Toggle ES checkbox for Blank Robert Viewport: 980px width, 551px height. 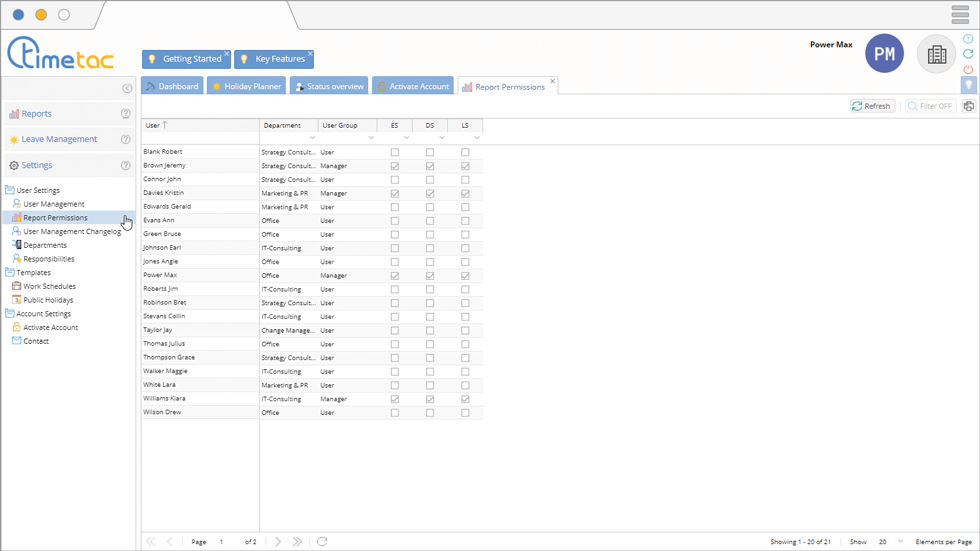tap(394, 152)
